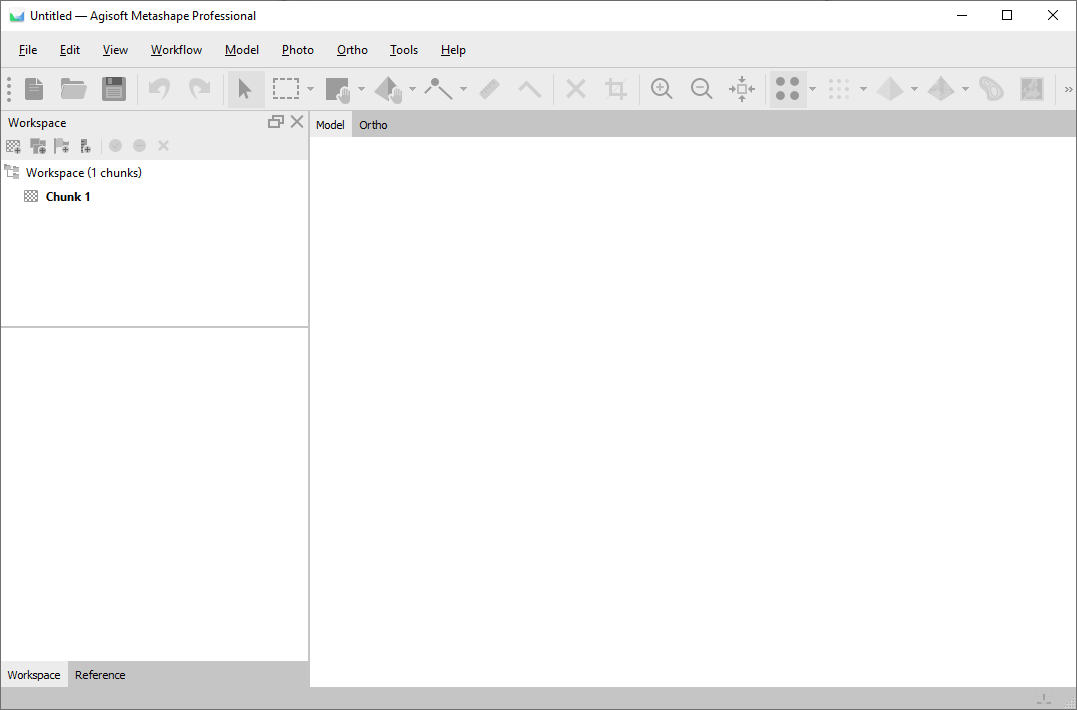Select the Move Region hand tool
The height and width of the screenshot is (710, 1077).
338,89
